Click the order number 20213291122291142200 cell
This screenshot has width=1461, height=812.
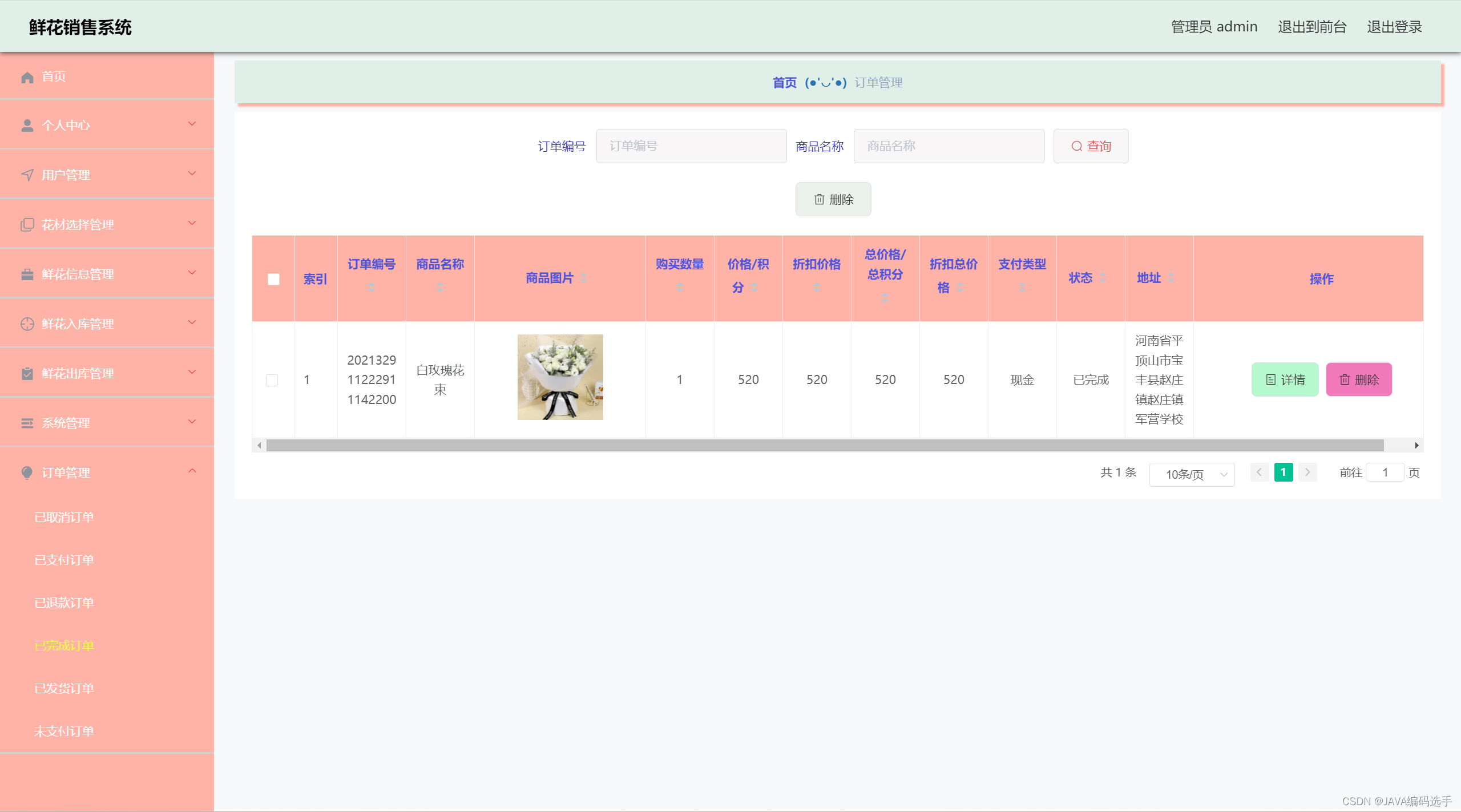click(x=372, y=380)
